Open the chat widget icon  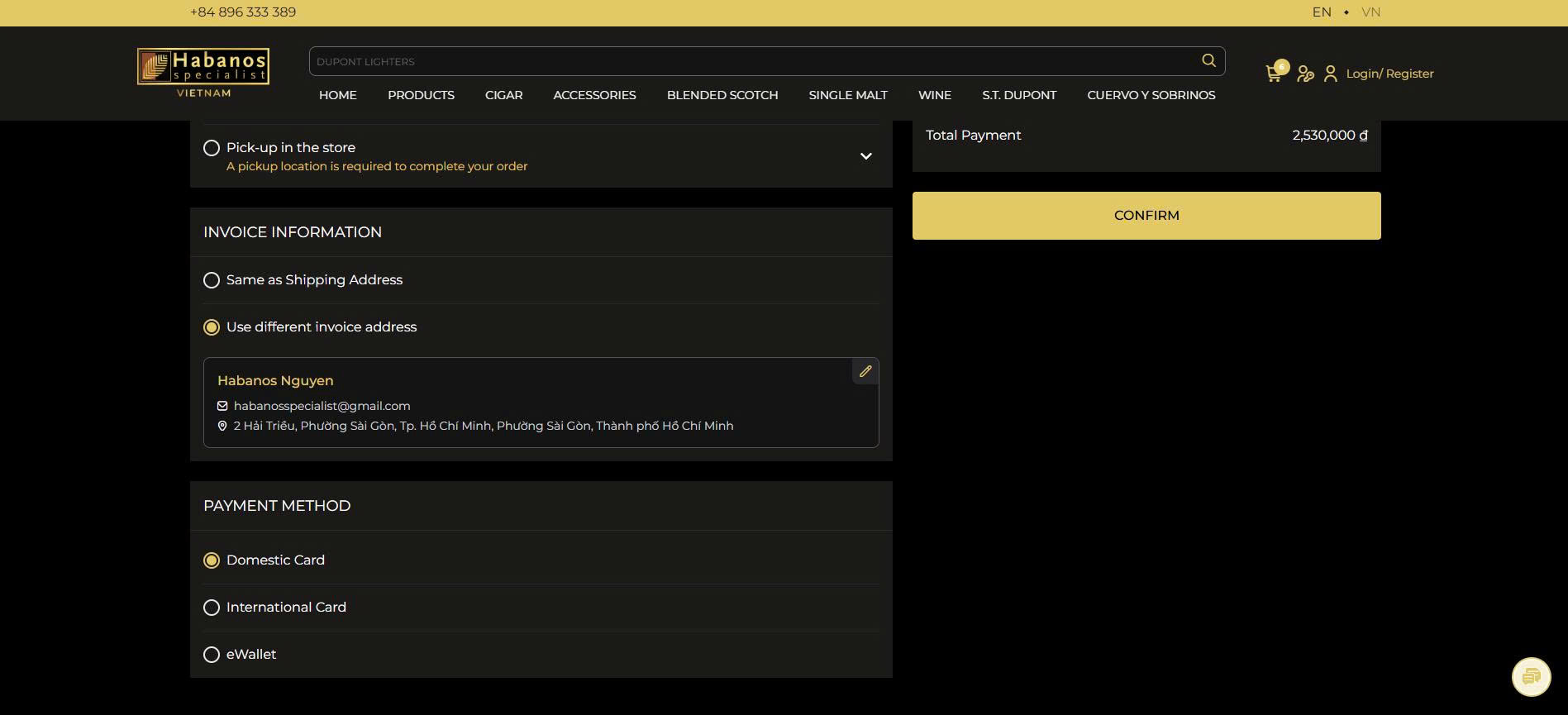click(1531, 677)
